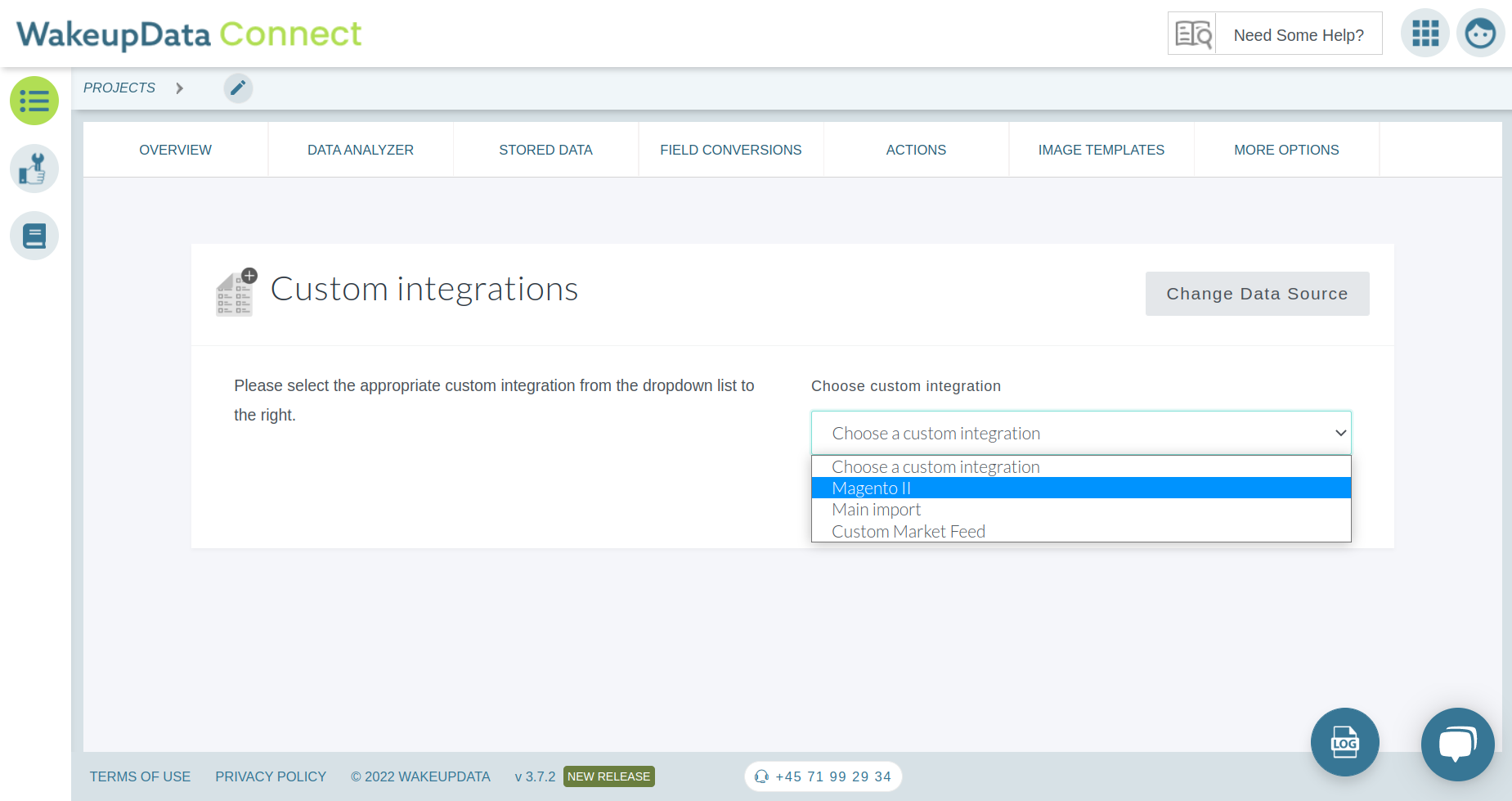Switch to the OVERVIEW tab
The width and height of the screenshot is (1512, 801).
click(175, 150)
